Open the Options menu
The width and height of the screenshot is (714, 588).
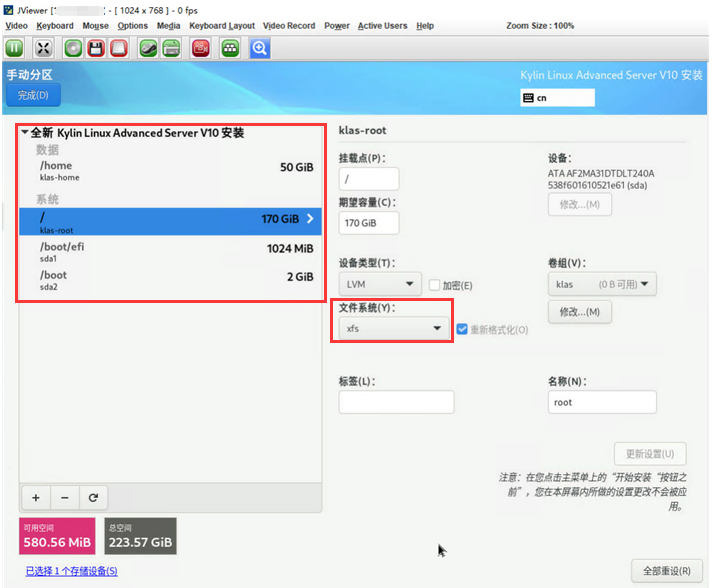point(133,26)
